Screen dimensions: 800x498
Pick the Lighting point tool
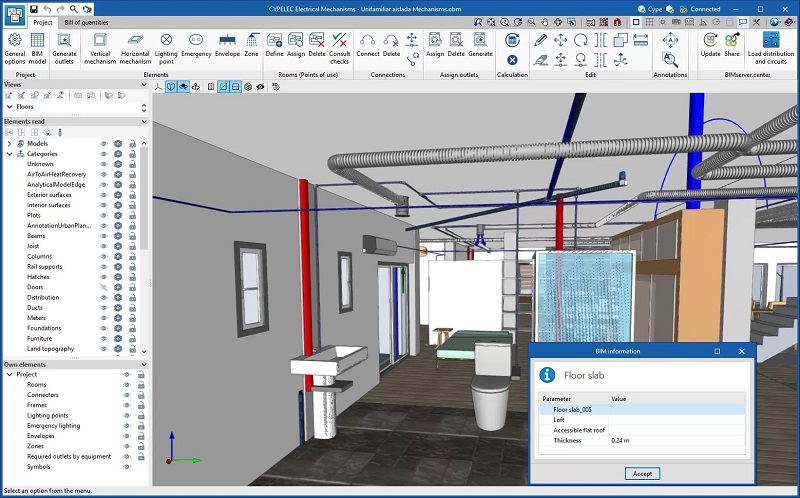click(166, 46)
